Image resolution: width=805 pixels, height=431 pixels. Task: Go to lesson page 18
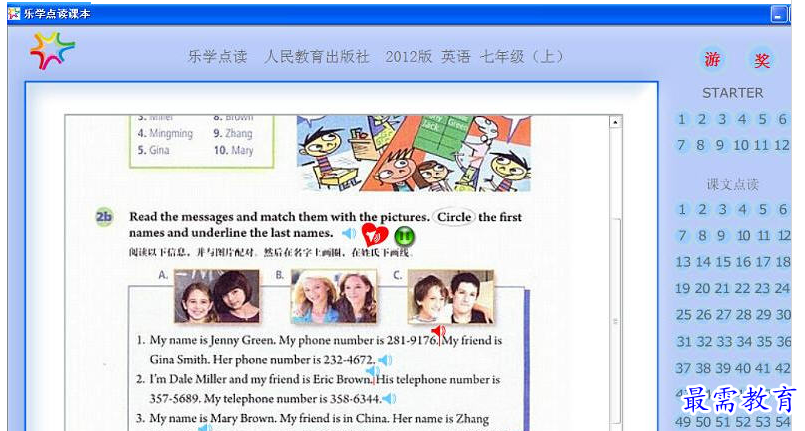(x=783, y=262)
